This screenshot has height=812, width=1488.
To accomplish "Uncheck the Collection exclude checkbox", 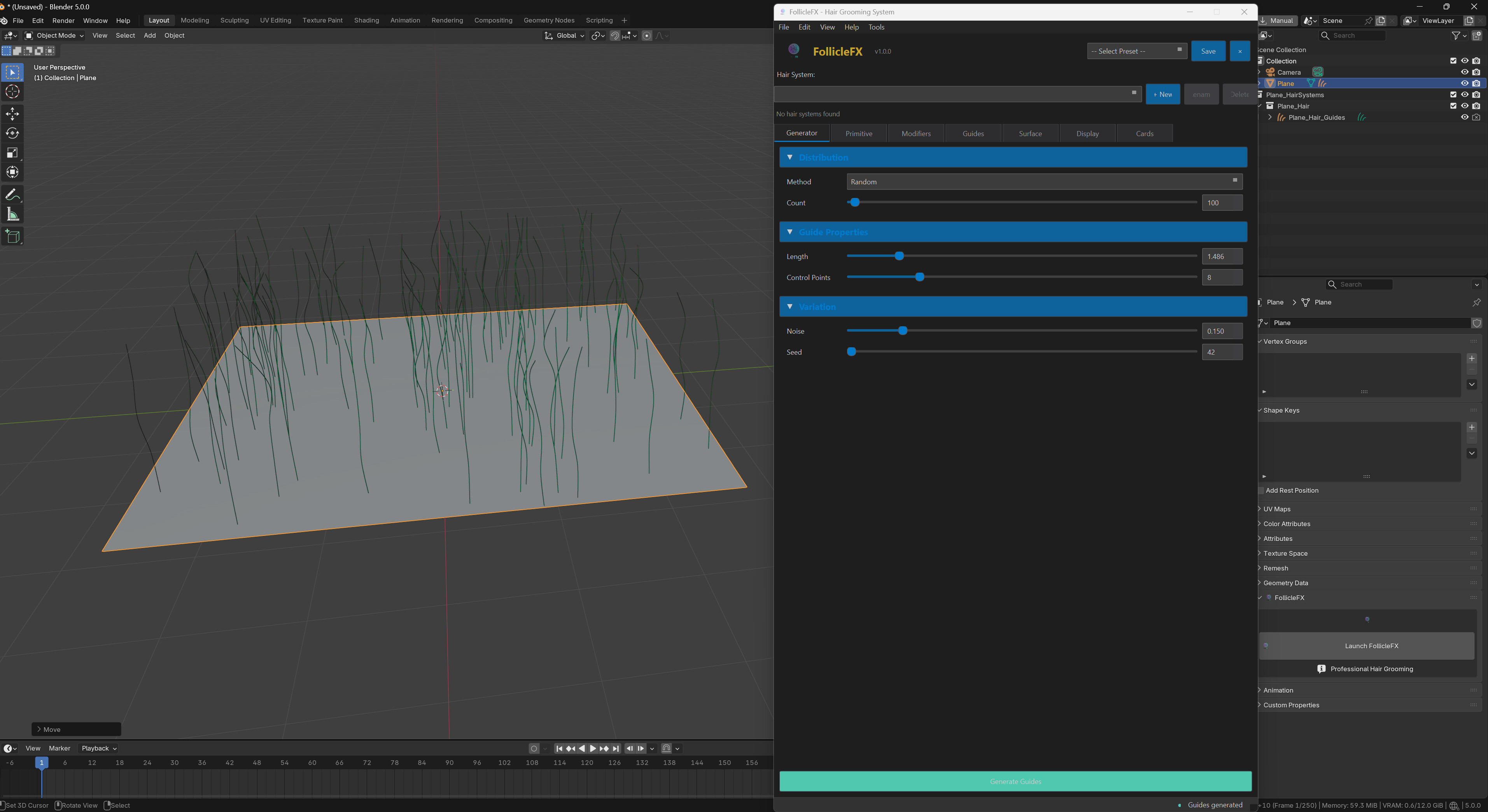I will point(1453,61).
